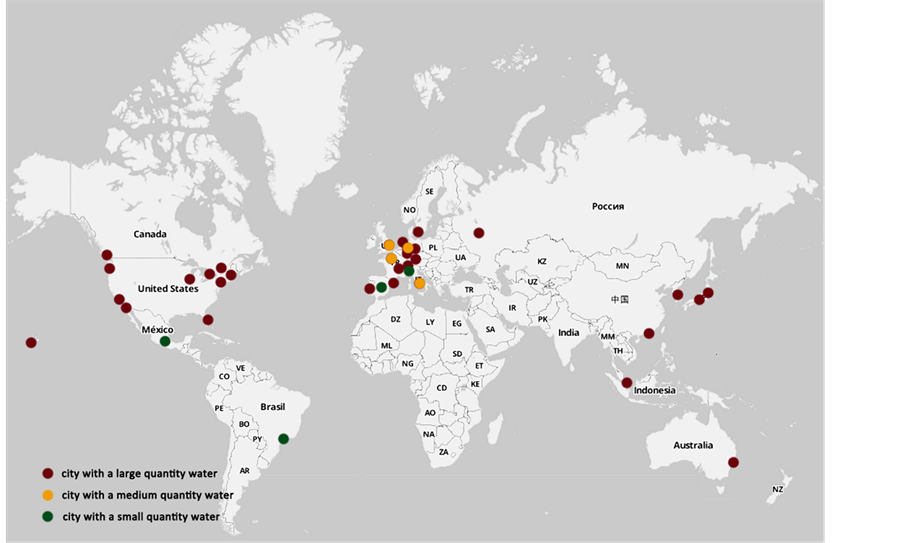
Task: Click the CO label for Colombia
Action: tap(224, 377)
